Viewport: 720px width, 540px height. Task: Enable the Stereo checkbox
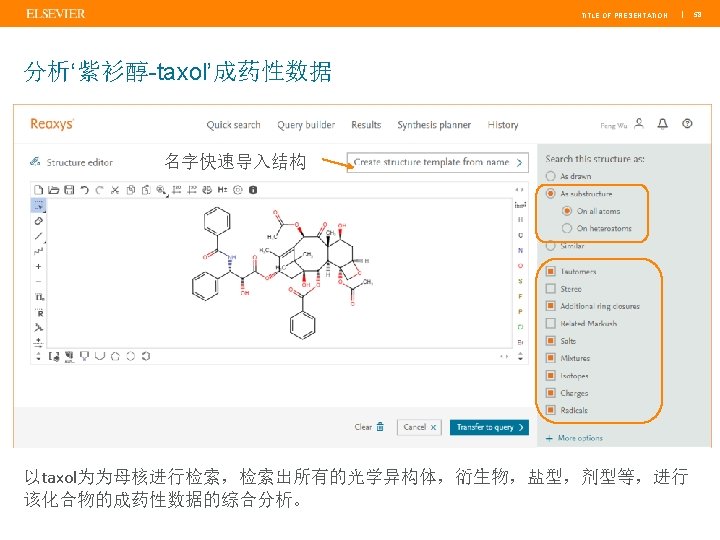[551, 289]
